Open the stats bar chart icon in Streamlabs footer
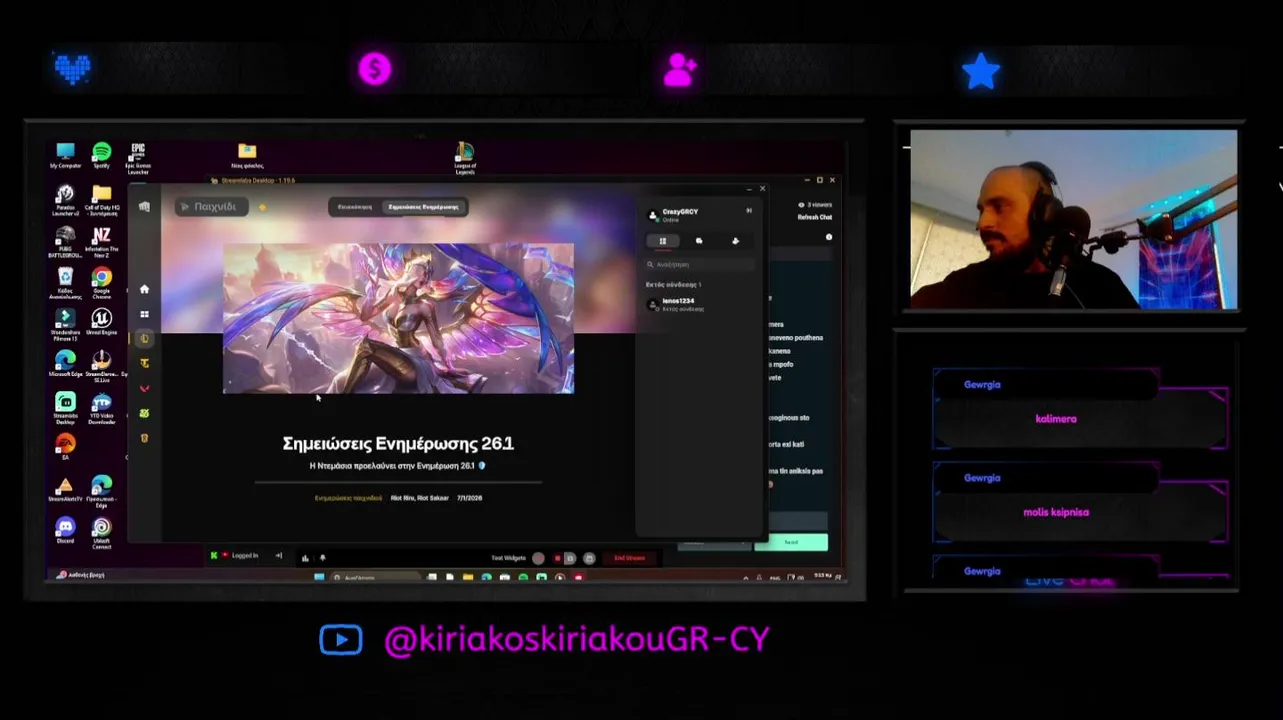Screen dimensions: 1283x720 305,558
